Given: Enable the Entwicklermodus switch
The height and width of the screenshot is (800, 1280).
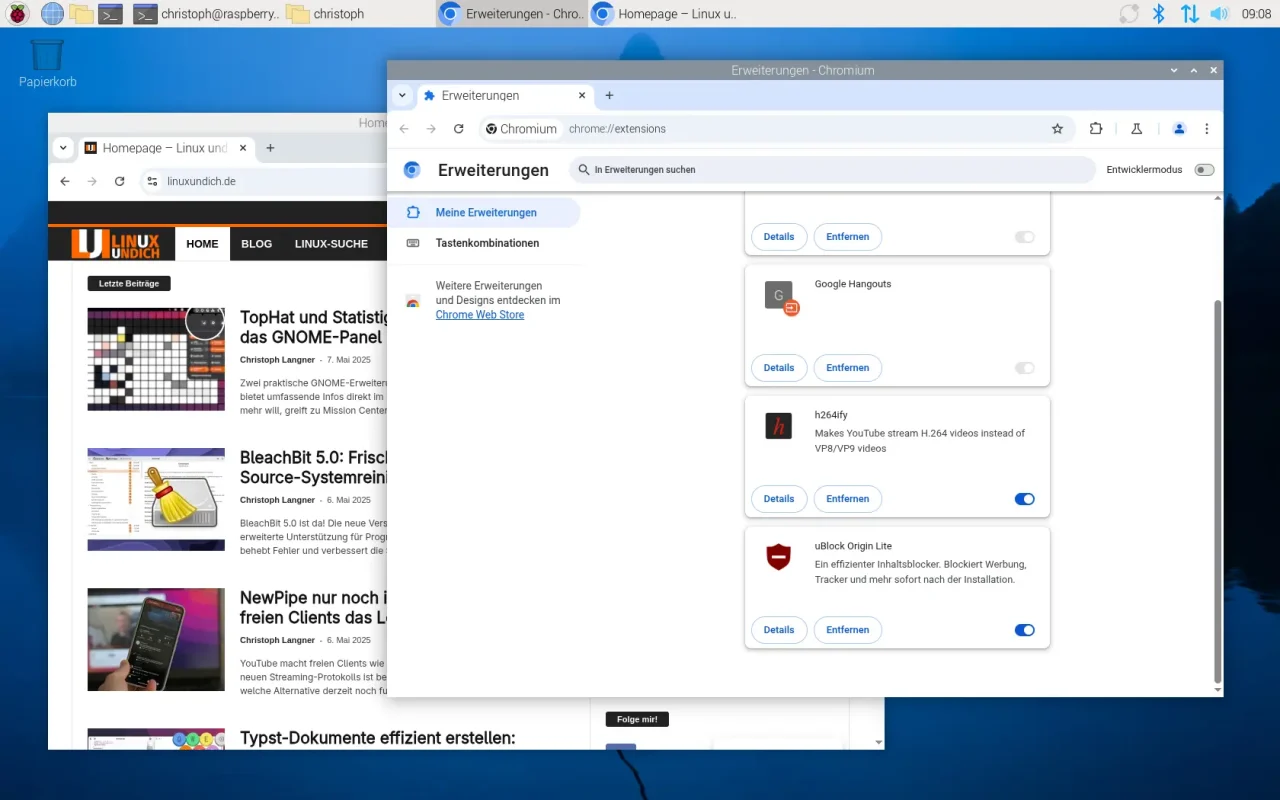Looking at the screenshot, I should coord(1204,170).
